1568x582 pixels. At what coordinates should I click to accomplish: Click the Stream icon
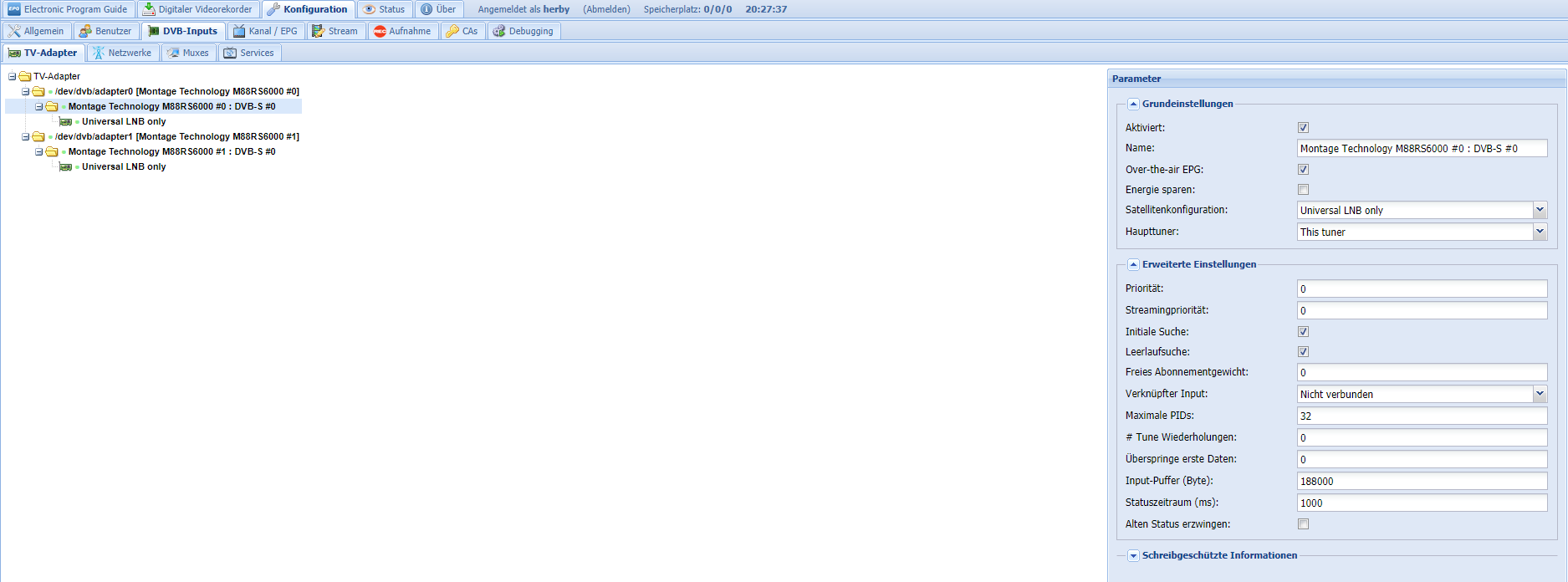319,31
